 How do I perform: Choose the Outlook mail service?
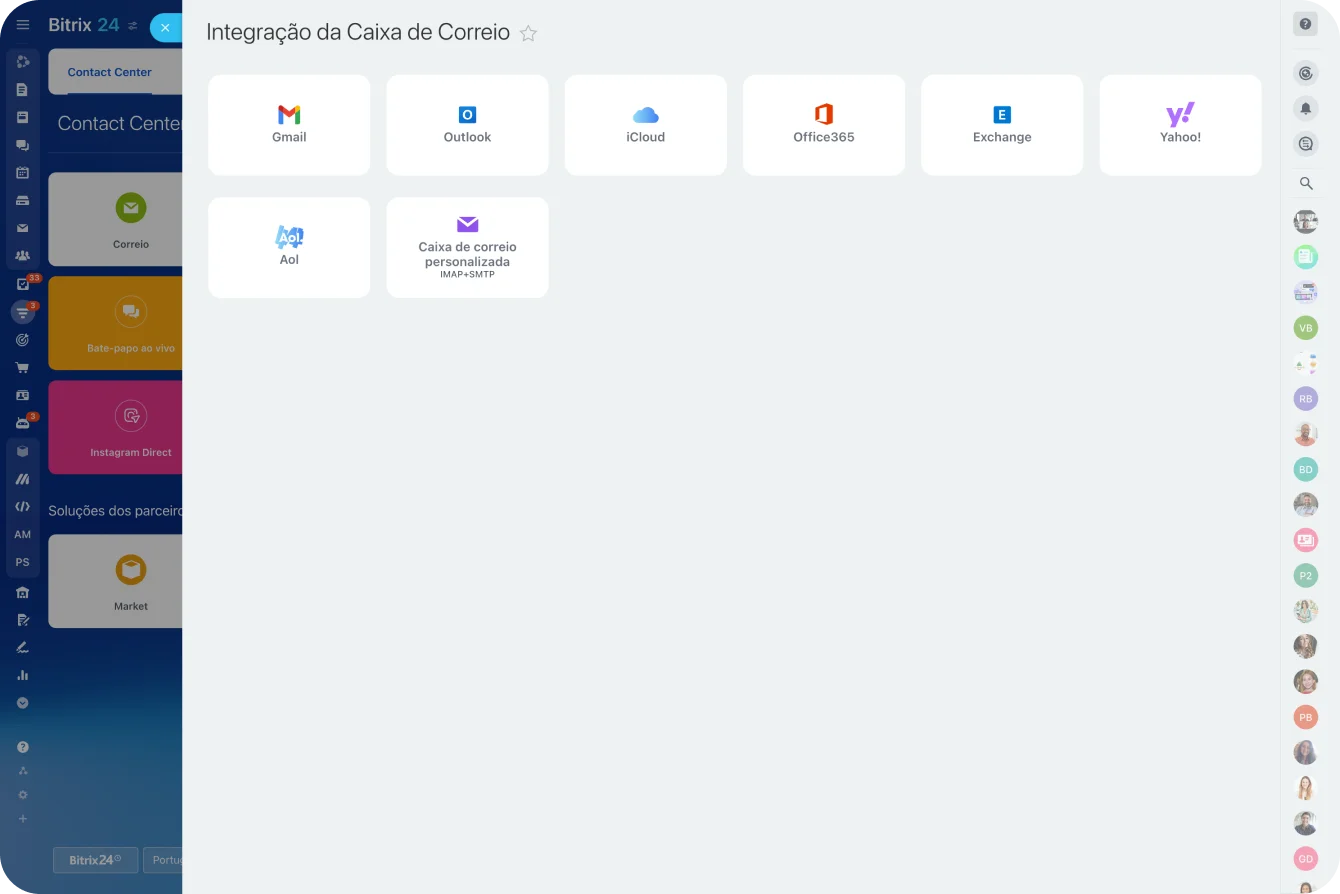pos(467,125)
